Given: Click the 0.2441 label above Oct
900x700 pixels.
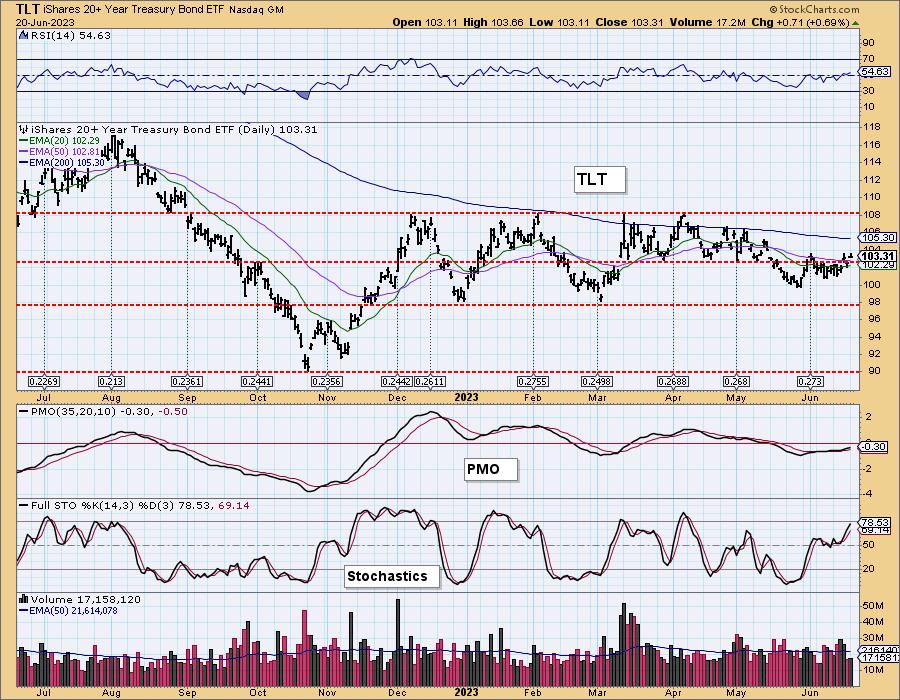Looking at the screenshot, I should point(257,382).
